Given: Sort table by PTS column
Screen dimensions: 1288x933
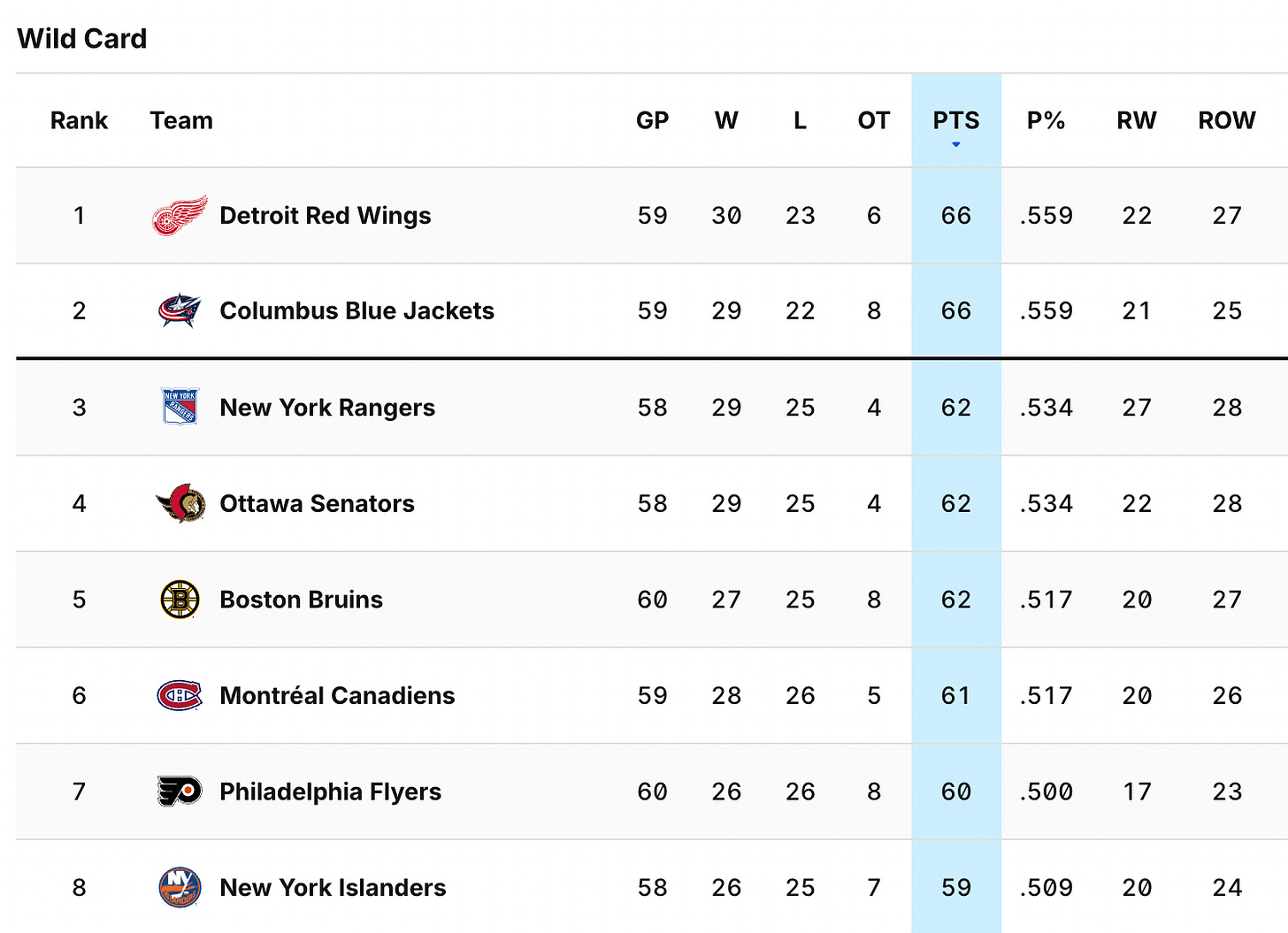Looking at the screenshot, I should 956,120.
